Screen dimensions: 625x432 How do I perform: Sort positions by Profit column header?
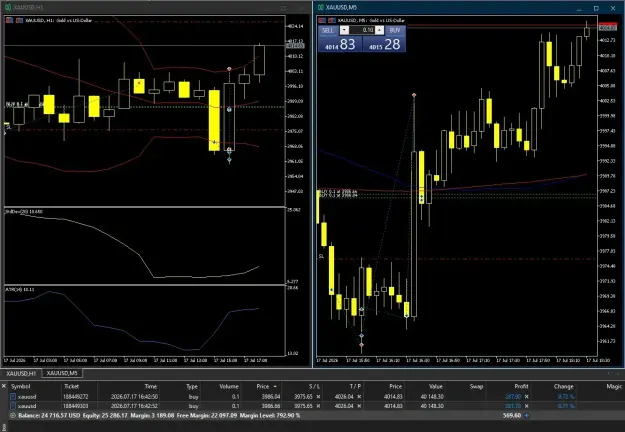pos(521,386)
